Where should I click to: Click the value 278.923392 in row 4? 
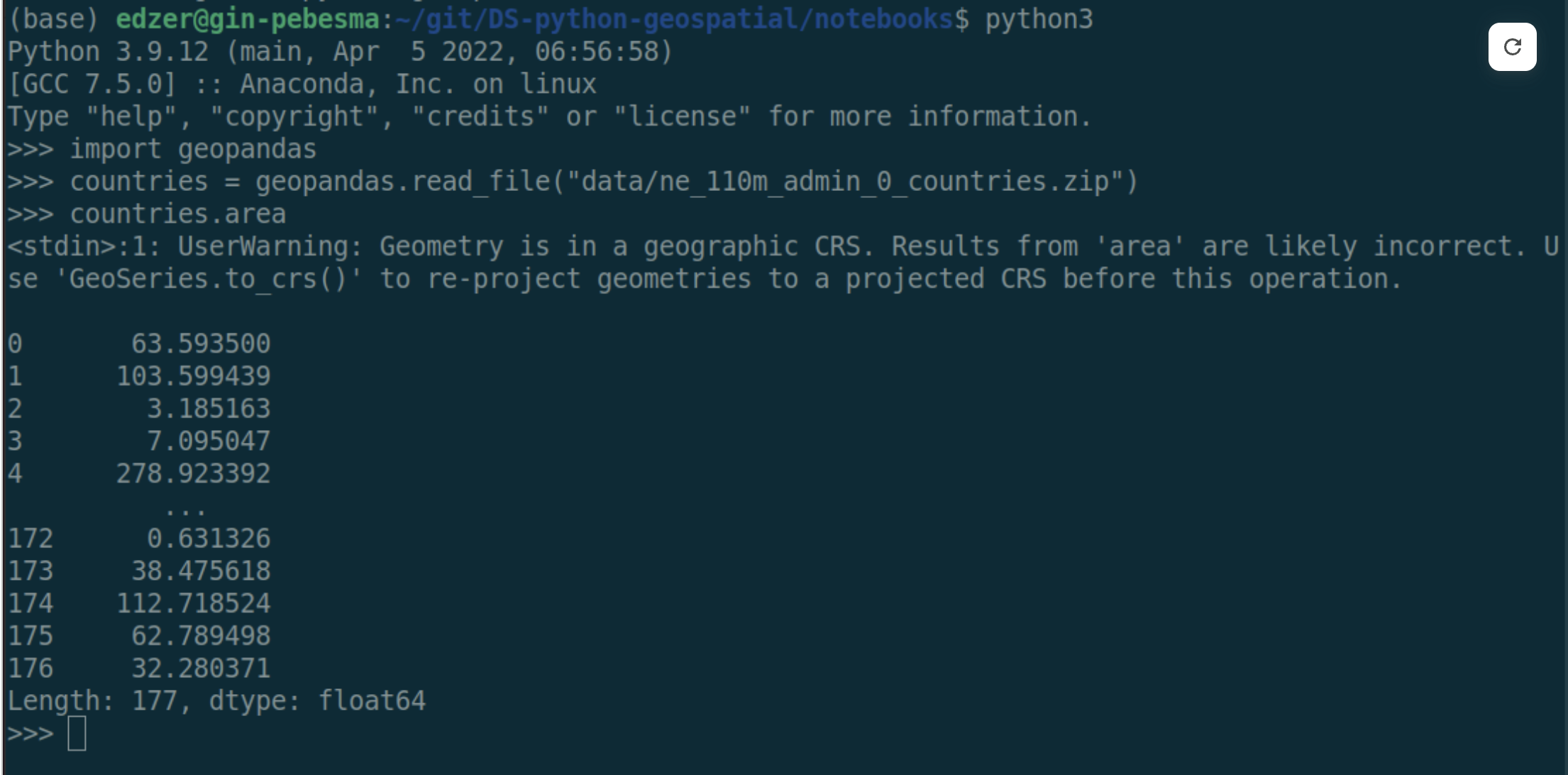click(x=193, y=473)
